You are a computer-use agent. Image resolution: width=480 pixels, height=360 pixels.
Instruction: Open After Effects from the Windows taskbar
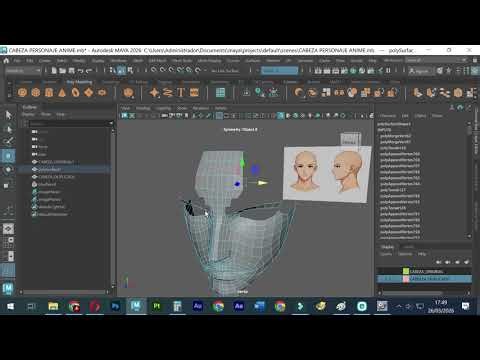point(239,306)
